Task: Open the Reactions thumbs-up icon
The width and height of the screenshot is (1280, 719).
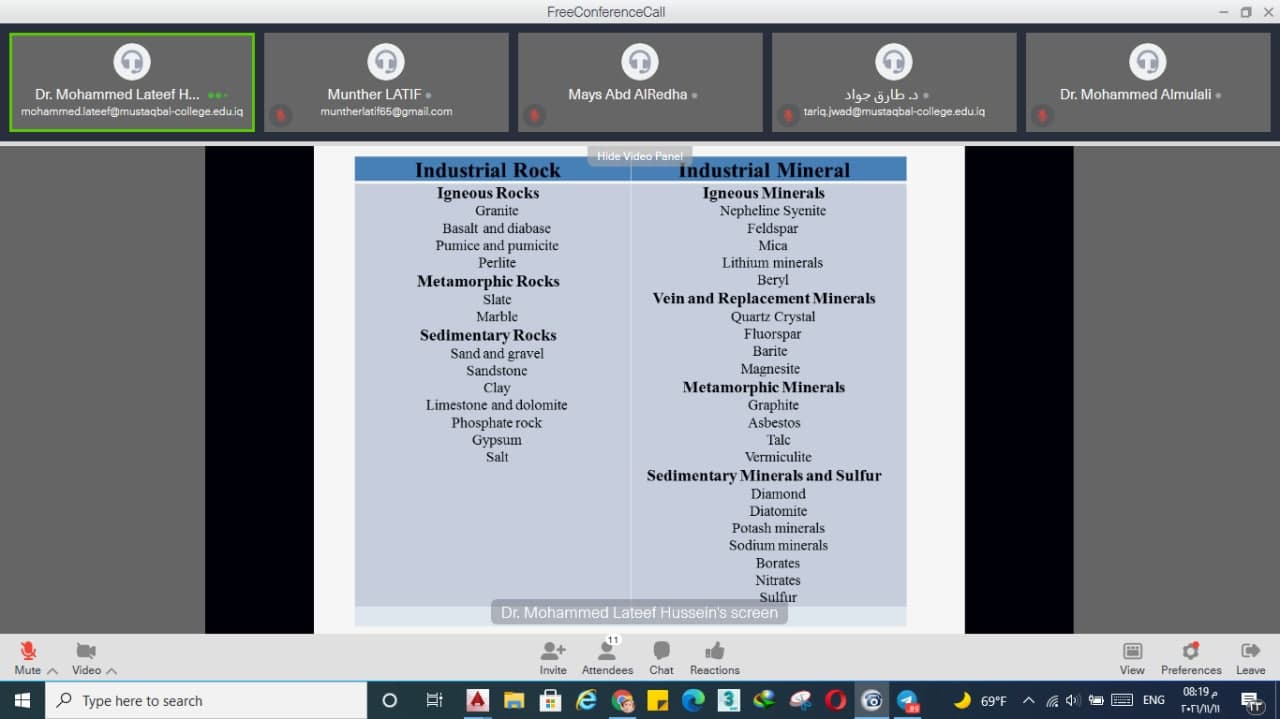Action: 714,651
